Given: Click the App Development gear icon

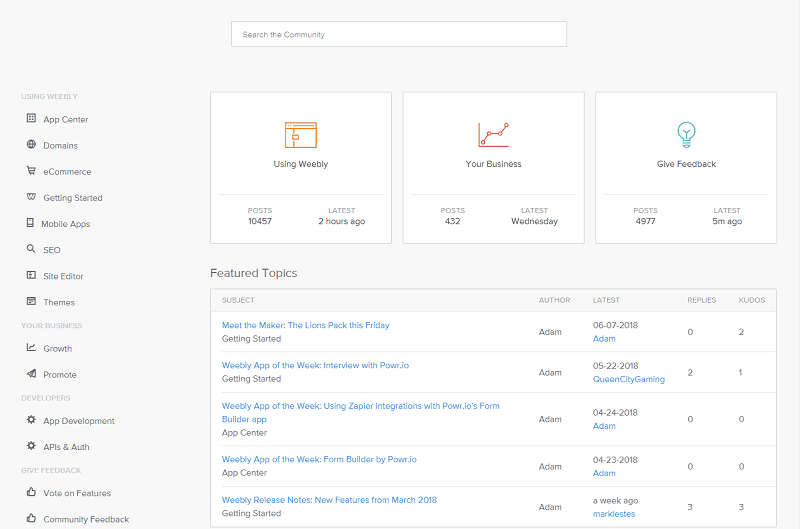Looking at the screenshot, I should [31, 419].
